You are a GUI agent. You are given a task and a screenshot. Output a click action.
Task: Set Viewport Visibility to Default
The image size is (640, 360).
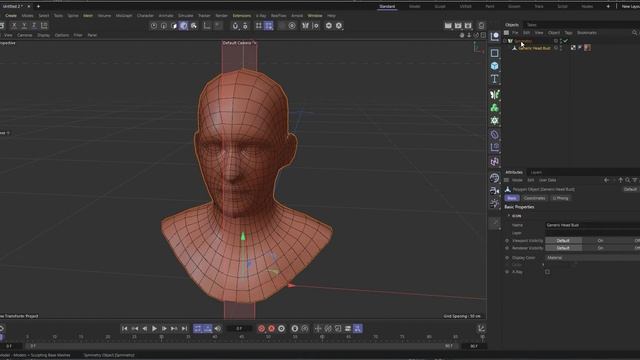pyautogui.click(x=563, y=240)
